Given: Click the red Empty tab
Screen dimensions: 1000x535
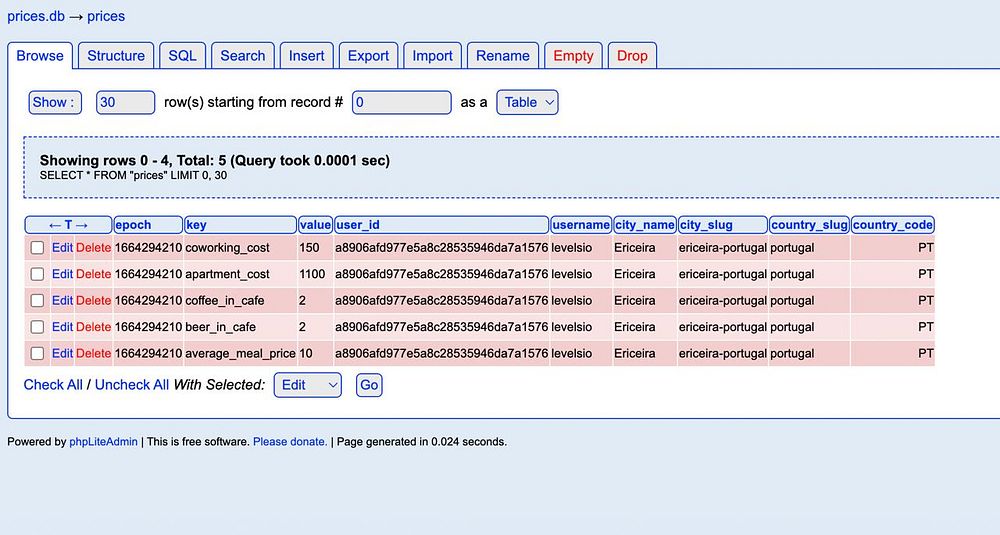Looking at the screenshot, I should click(x=573, y=56).
